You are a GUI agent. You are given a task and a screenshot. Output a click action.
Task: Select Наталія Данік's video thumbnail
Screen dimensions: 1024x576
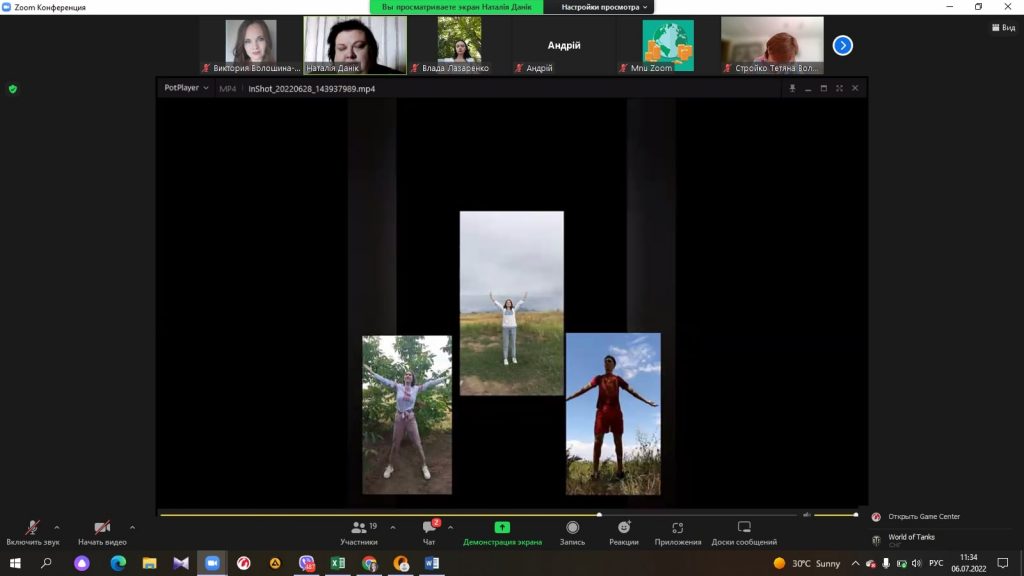[355, 44]
